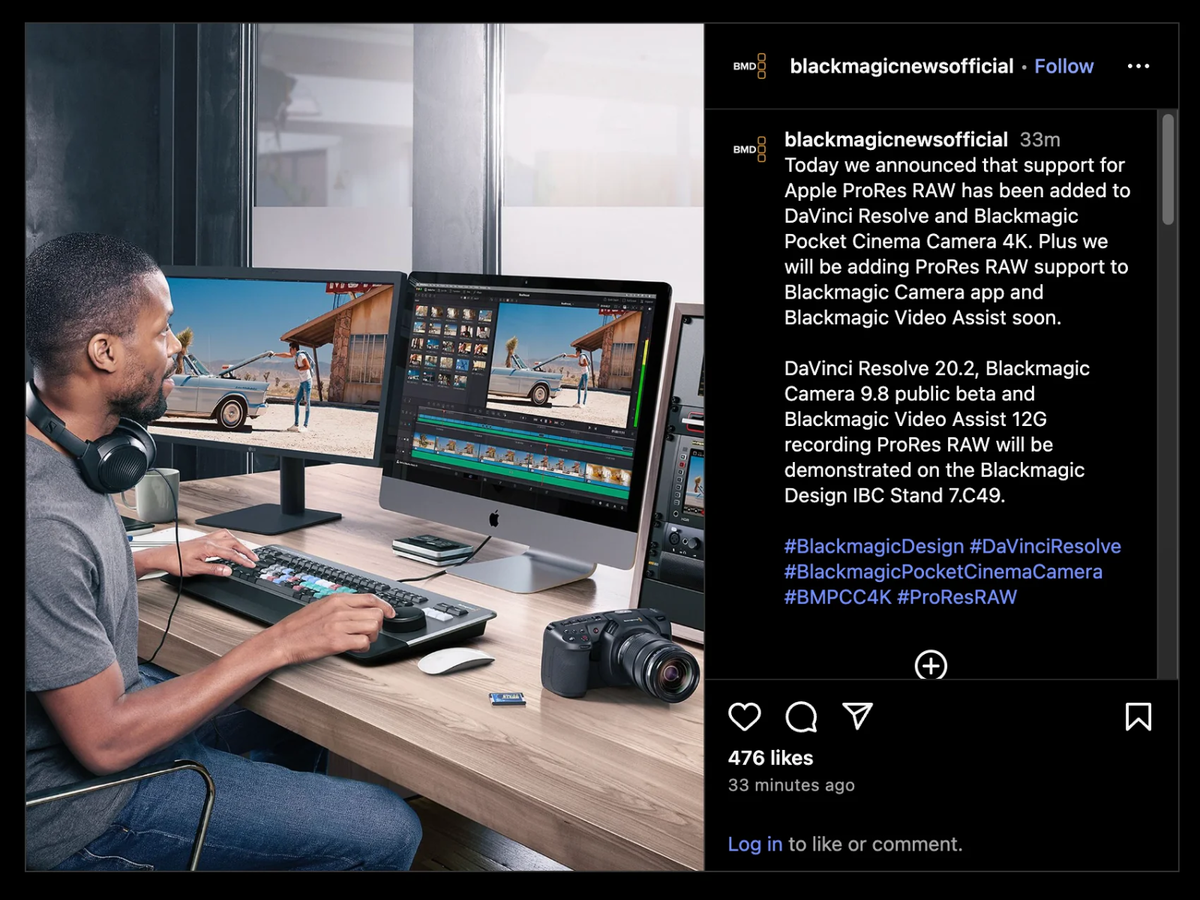
Task: Click the post photo of editing desk
Action: (x=365, y=447)
